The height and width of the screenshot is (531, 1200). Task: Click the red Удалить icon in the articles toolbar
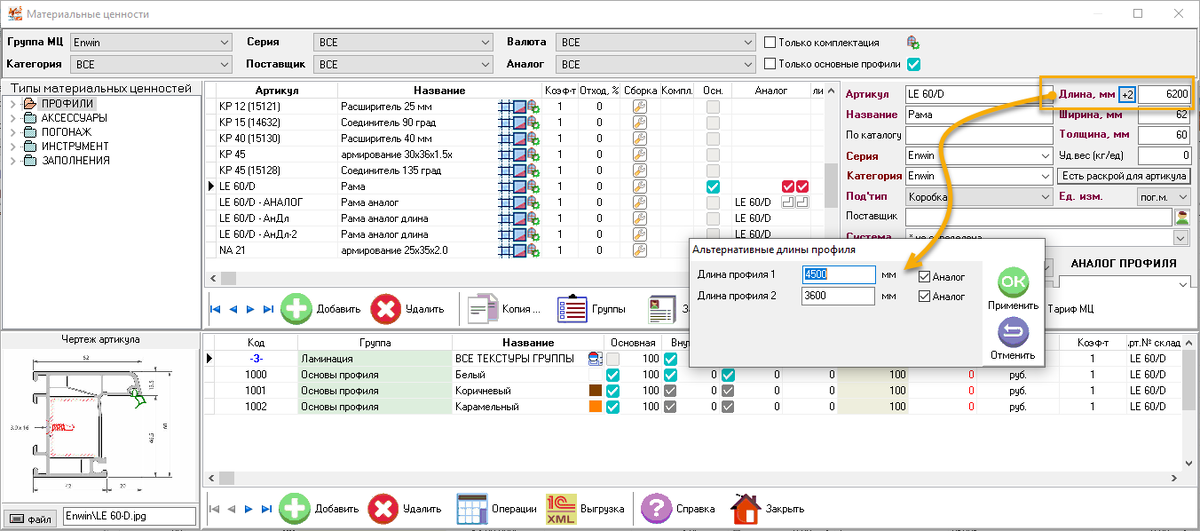pos(386,309)
